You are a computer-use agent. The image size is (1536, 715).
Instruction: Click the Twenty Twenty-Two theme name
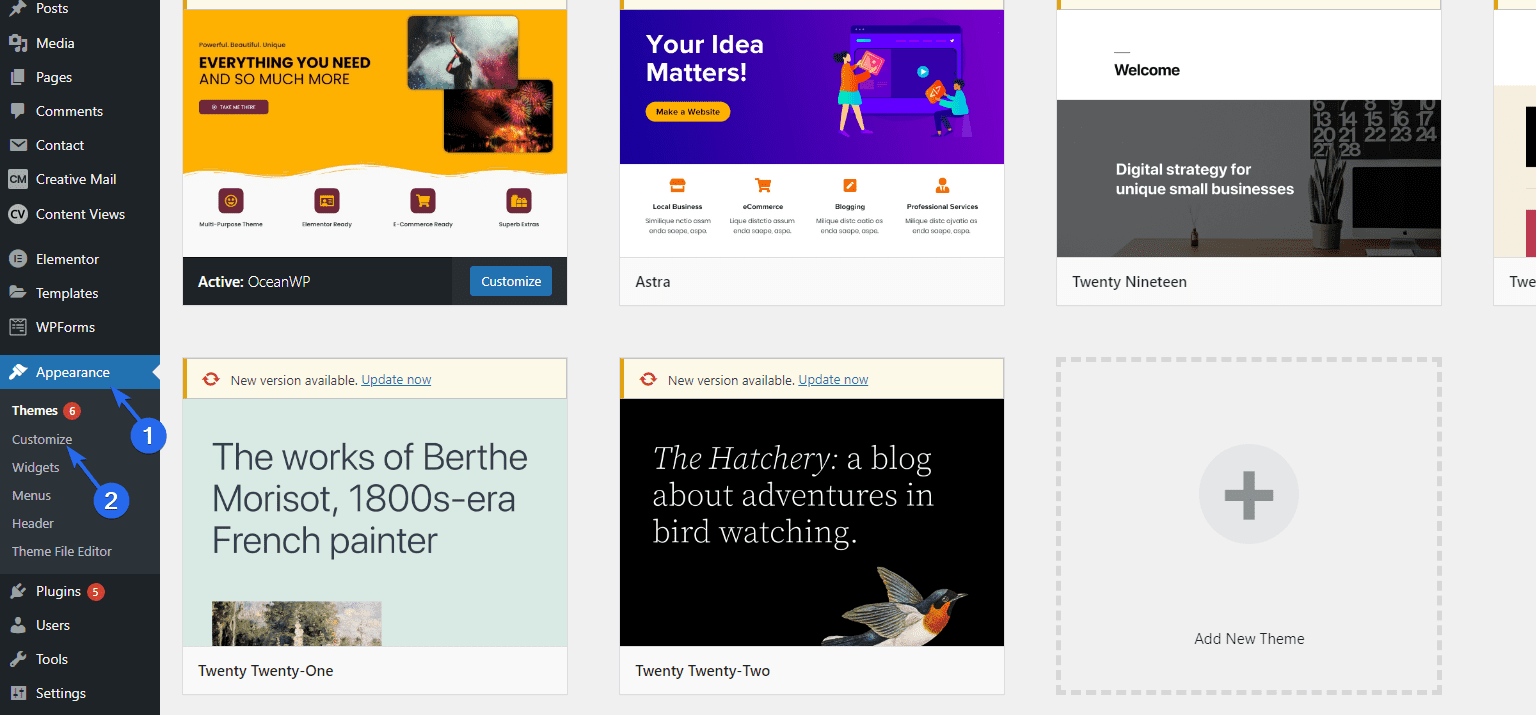[703, 671]
